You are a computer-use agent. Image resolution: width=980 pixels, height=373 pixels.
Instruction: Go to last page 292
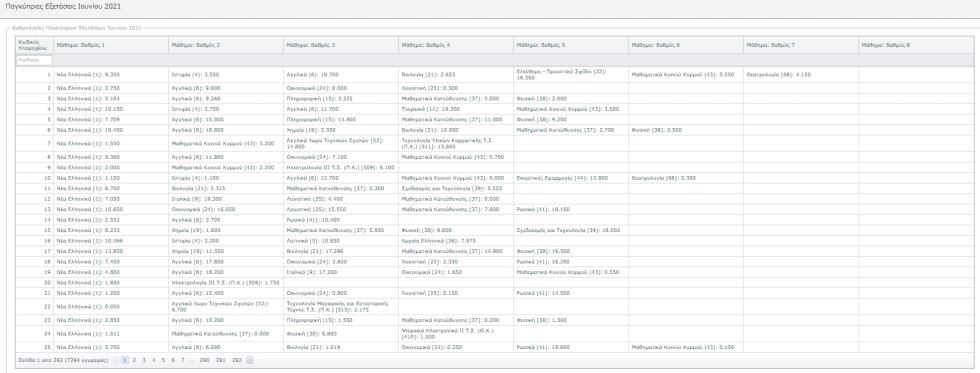(x=237, y=360)
